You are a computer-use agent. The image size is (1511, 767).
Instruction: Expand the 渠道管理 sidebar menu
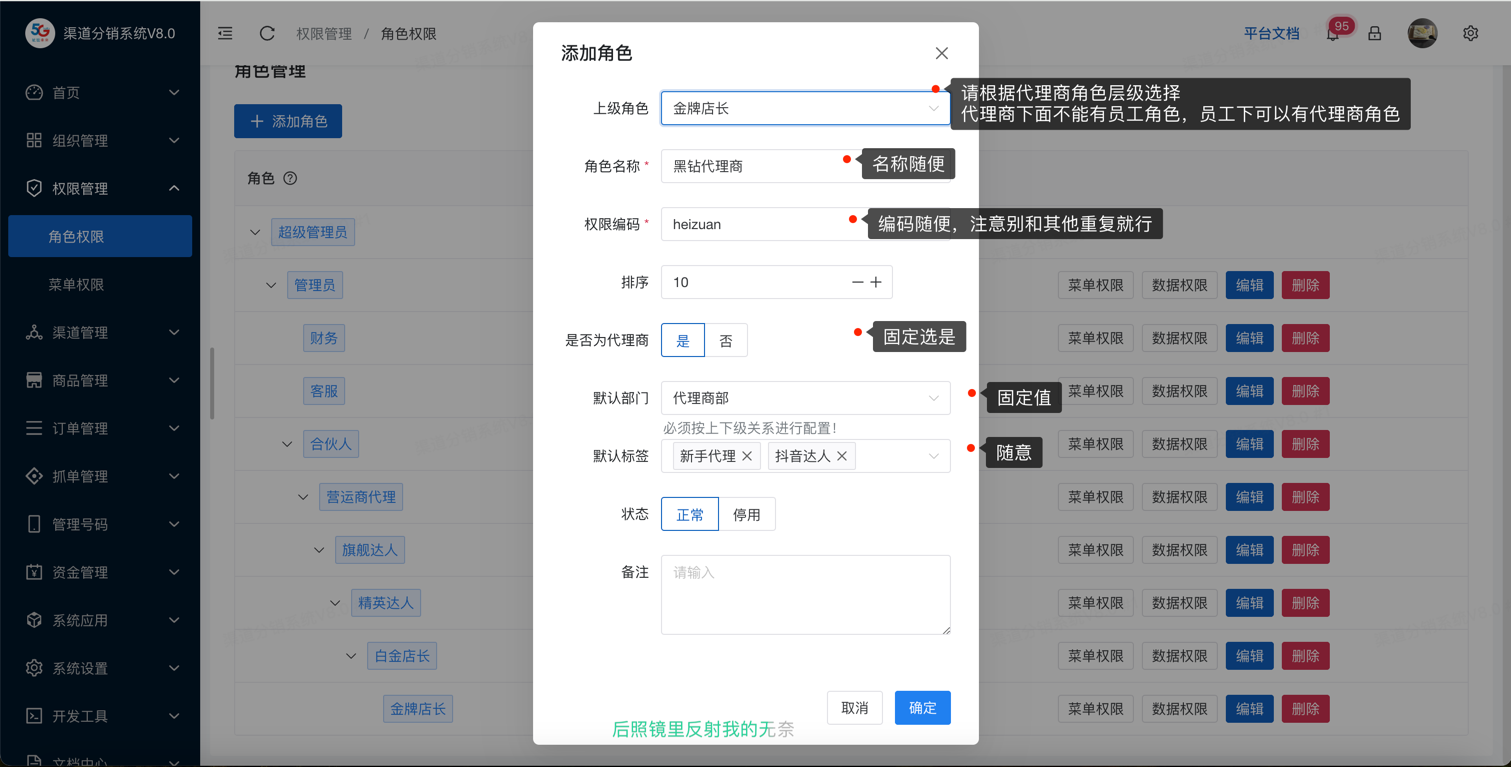[100, 333]
